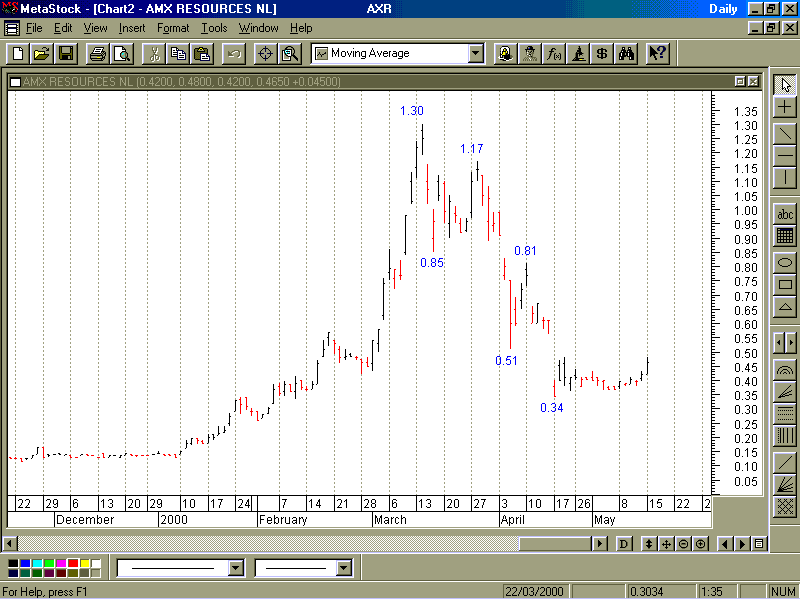Click the zoom box magnifier icon
Image resolution: width=800 pixels, height=600 pixels.
290,54
